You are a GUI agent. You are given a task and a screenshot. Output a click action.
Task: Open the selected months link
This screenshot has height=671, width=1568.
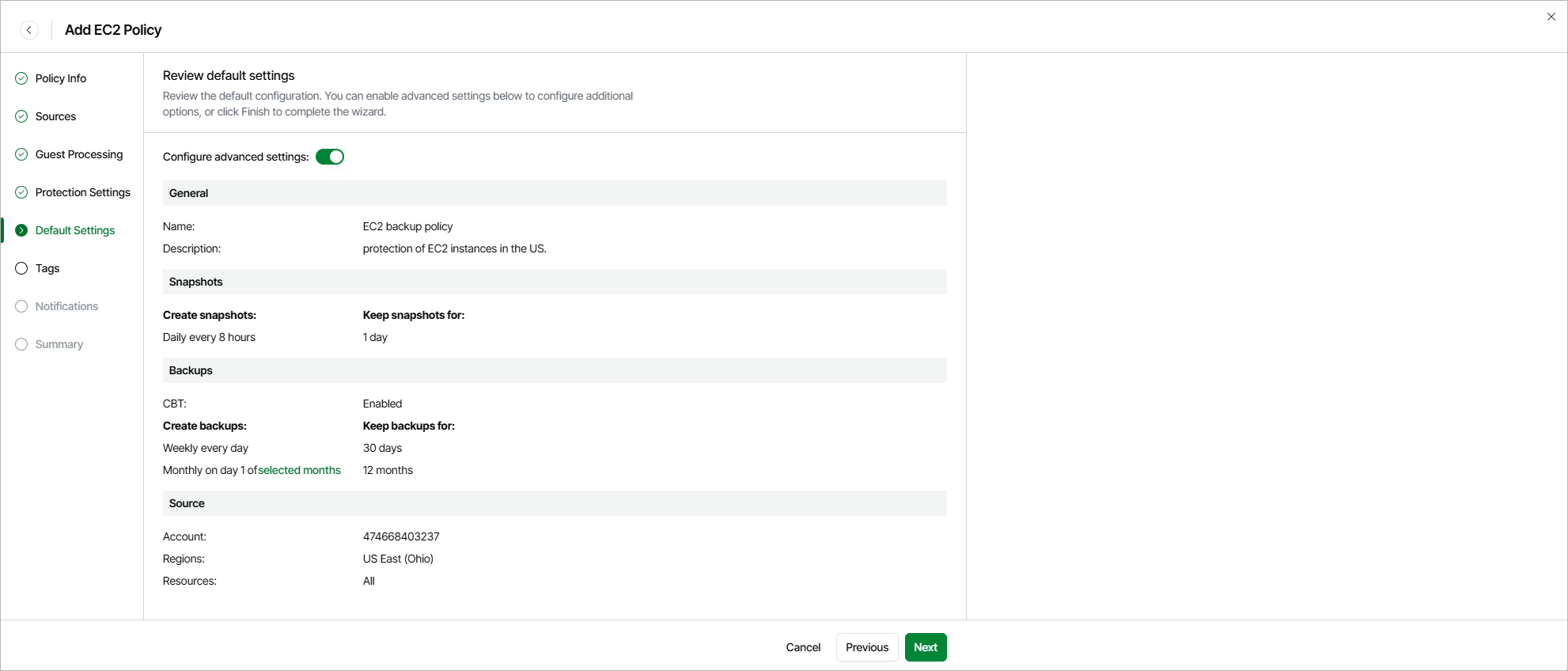[x=299, y=470]
